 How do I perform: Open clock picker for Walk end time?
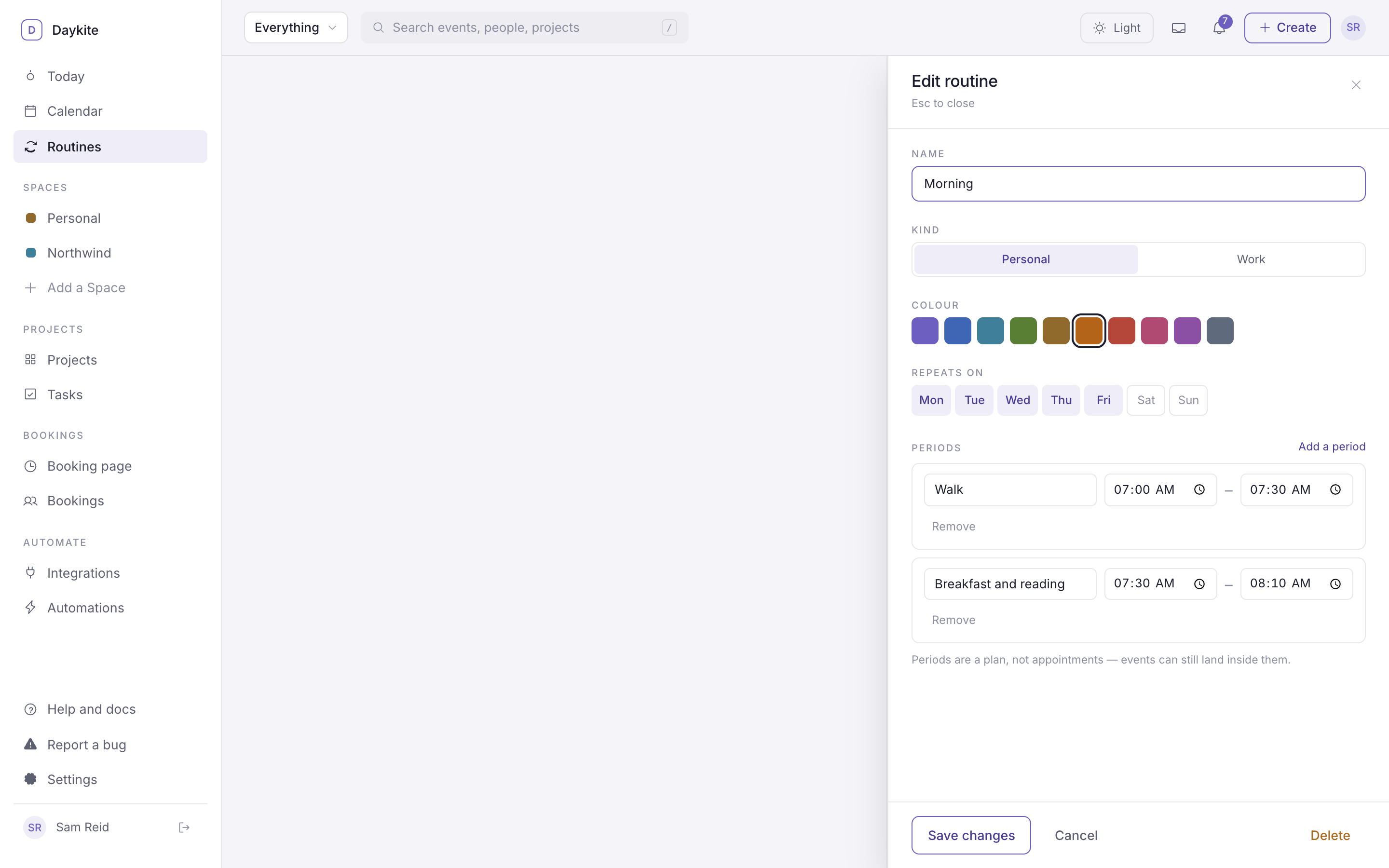1335,489
